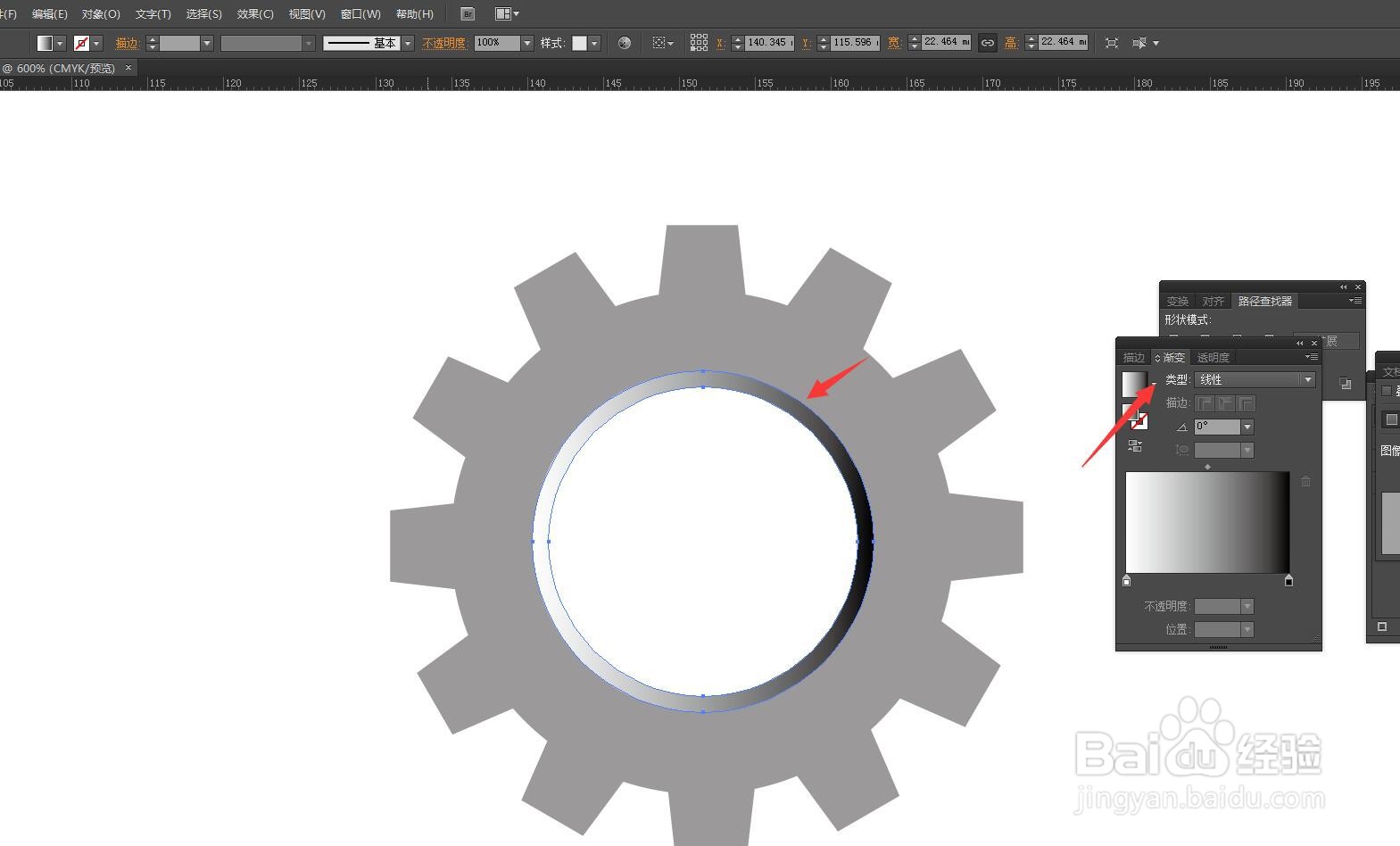Screen dimensions: 1400x846
Task: Click the 100% opacity input field
Action: pyautogui.click(x=497, y=43)
